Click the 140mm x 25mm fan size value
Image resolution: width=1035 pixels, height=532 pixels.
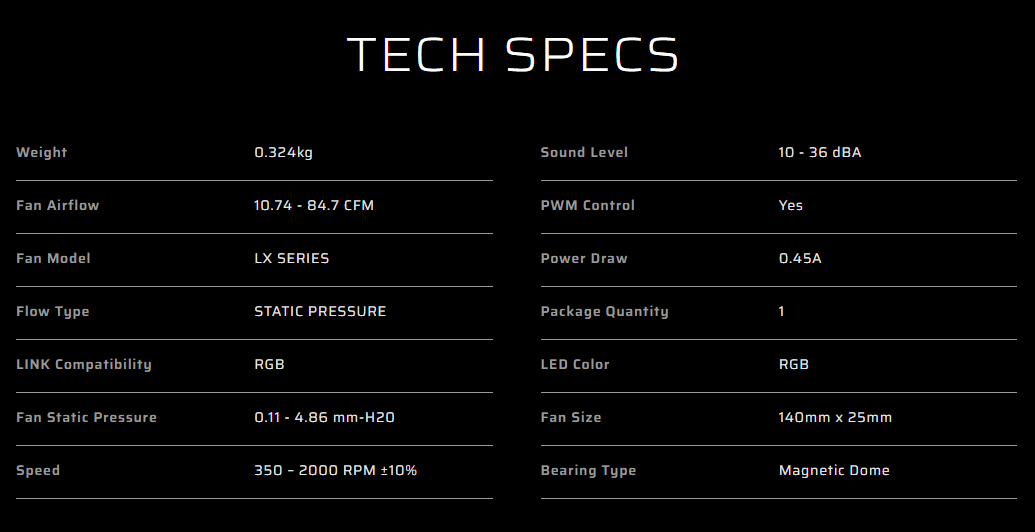pyautogui.click(x=835, y=417)
